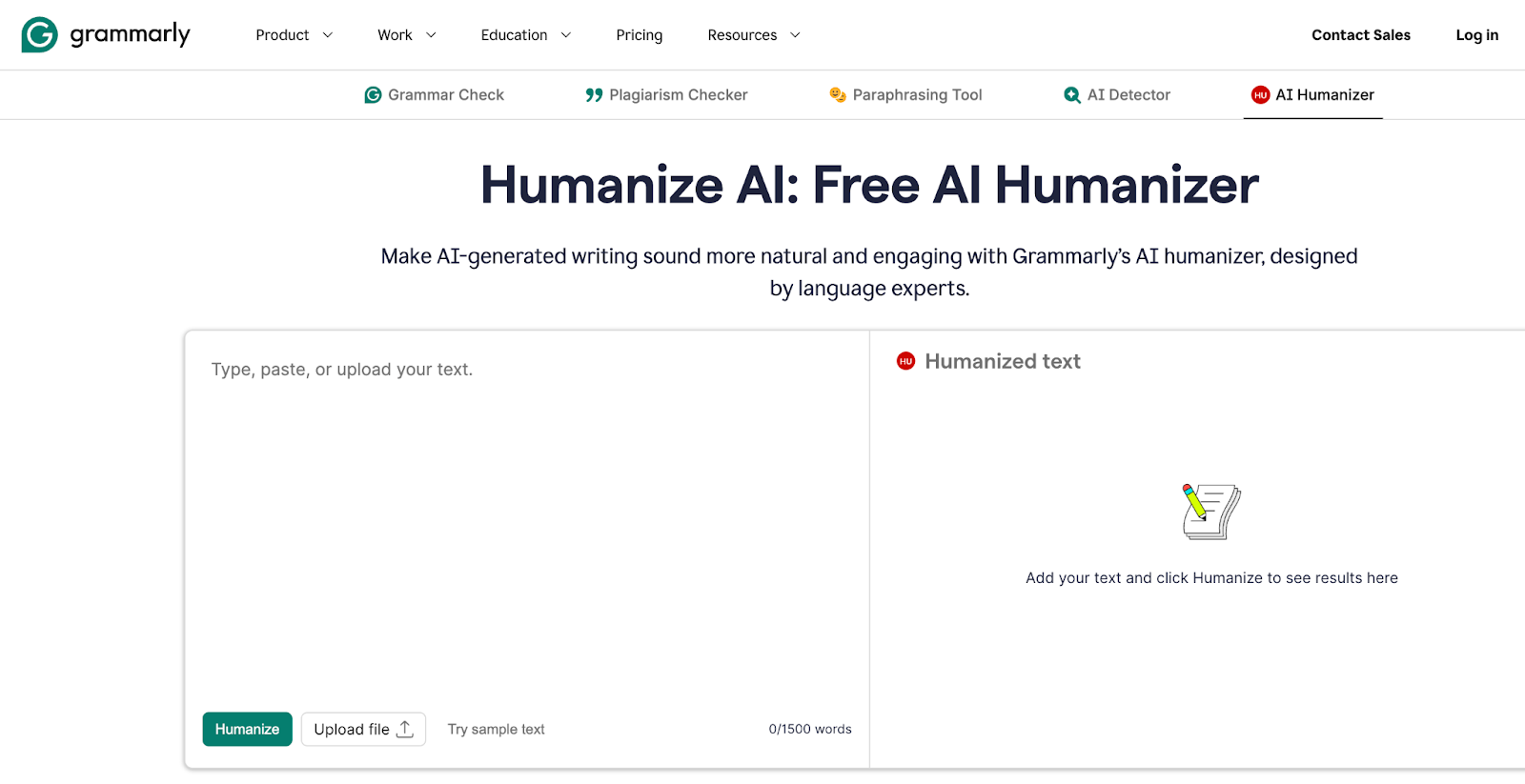Click the upload arrow icon

(x=405, y=729)
